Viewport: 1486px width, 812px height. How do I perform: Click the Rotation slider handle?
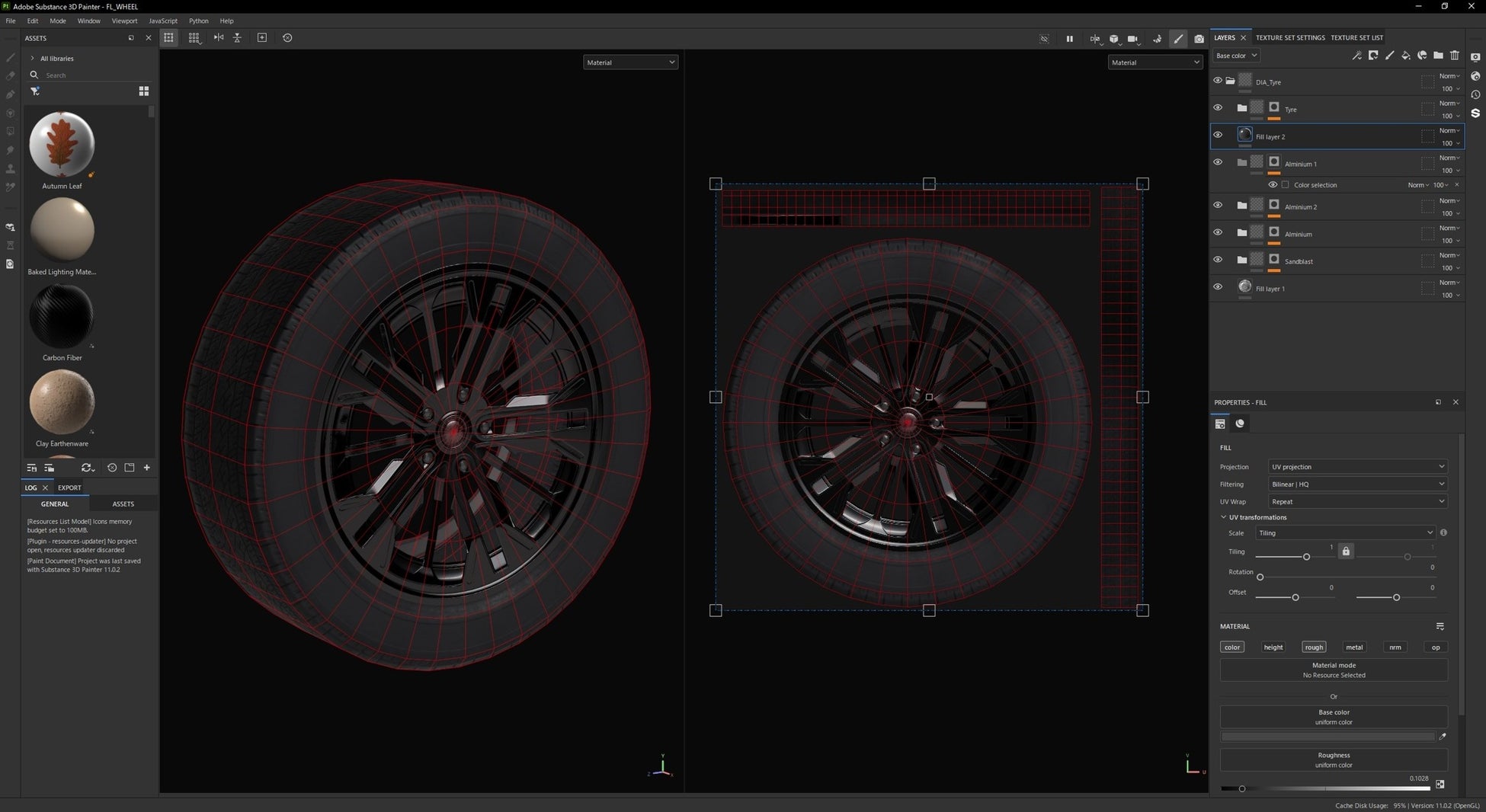pyautogui.click(x=1260, y=577)
